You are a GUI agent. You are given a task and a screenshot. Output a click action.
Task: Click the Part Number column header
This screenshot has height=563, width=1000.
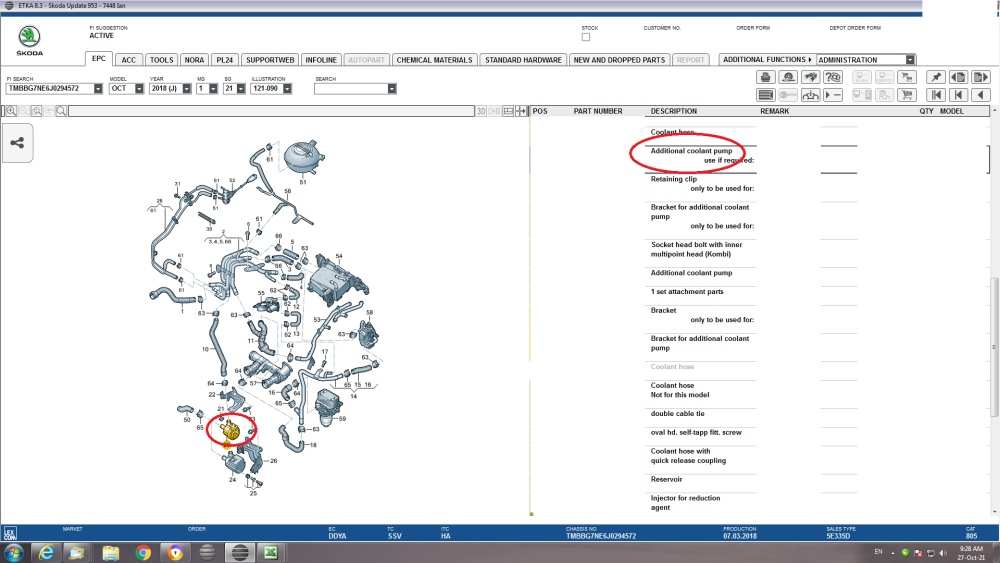(598, 111)
